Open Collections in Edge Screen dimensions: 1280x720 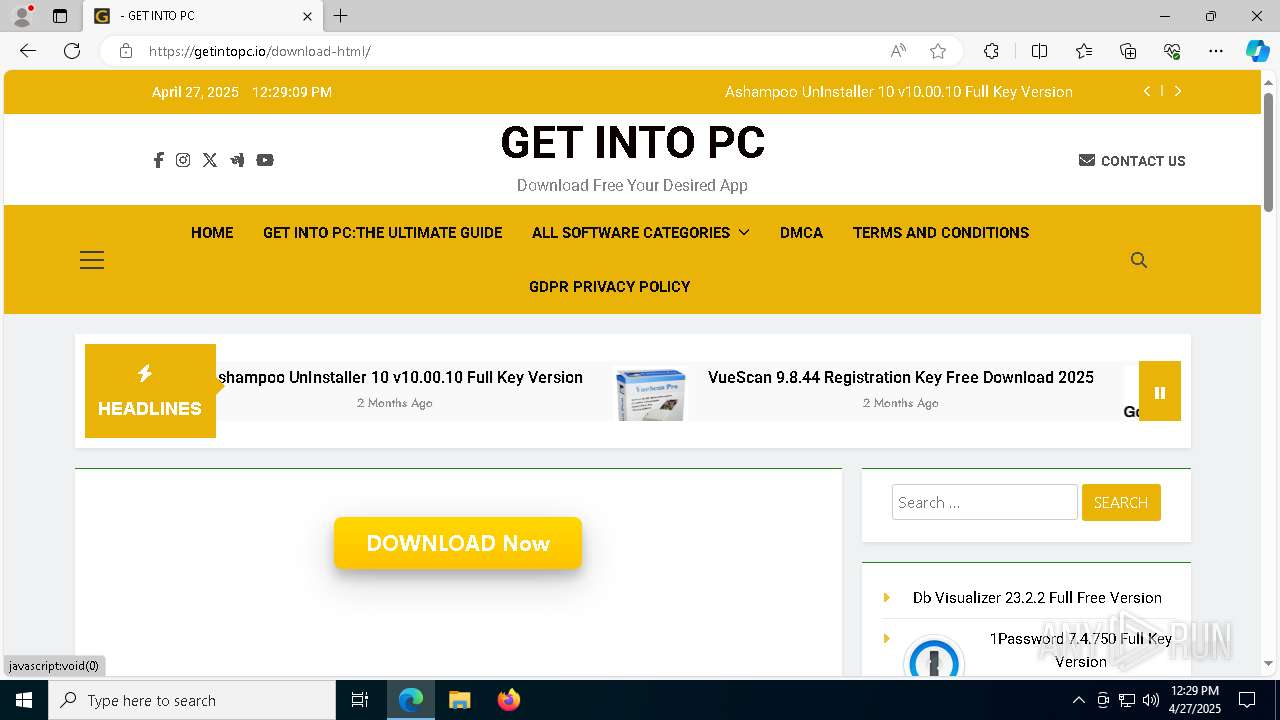coord(1128,51)
